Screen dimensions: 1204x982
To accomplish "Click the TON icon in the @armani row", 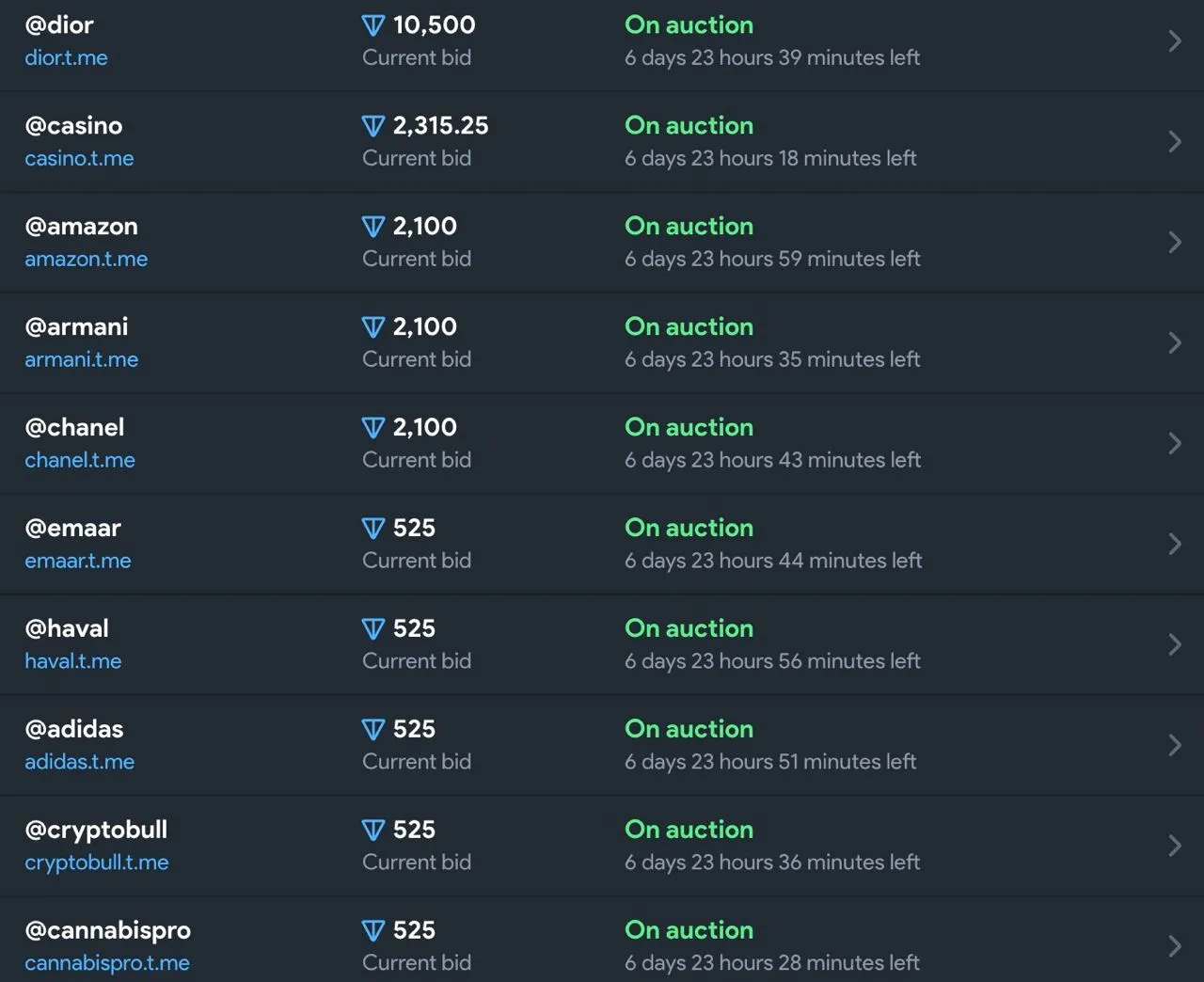I will click(x=373, y=327).
